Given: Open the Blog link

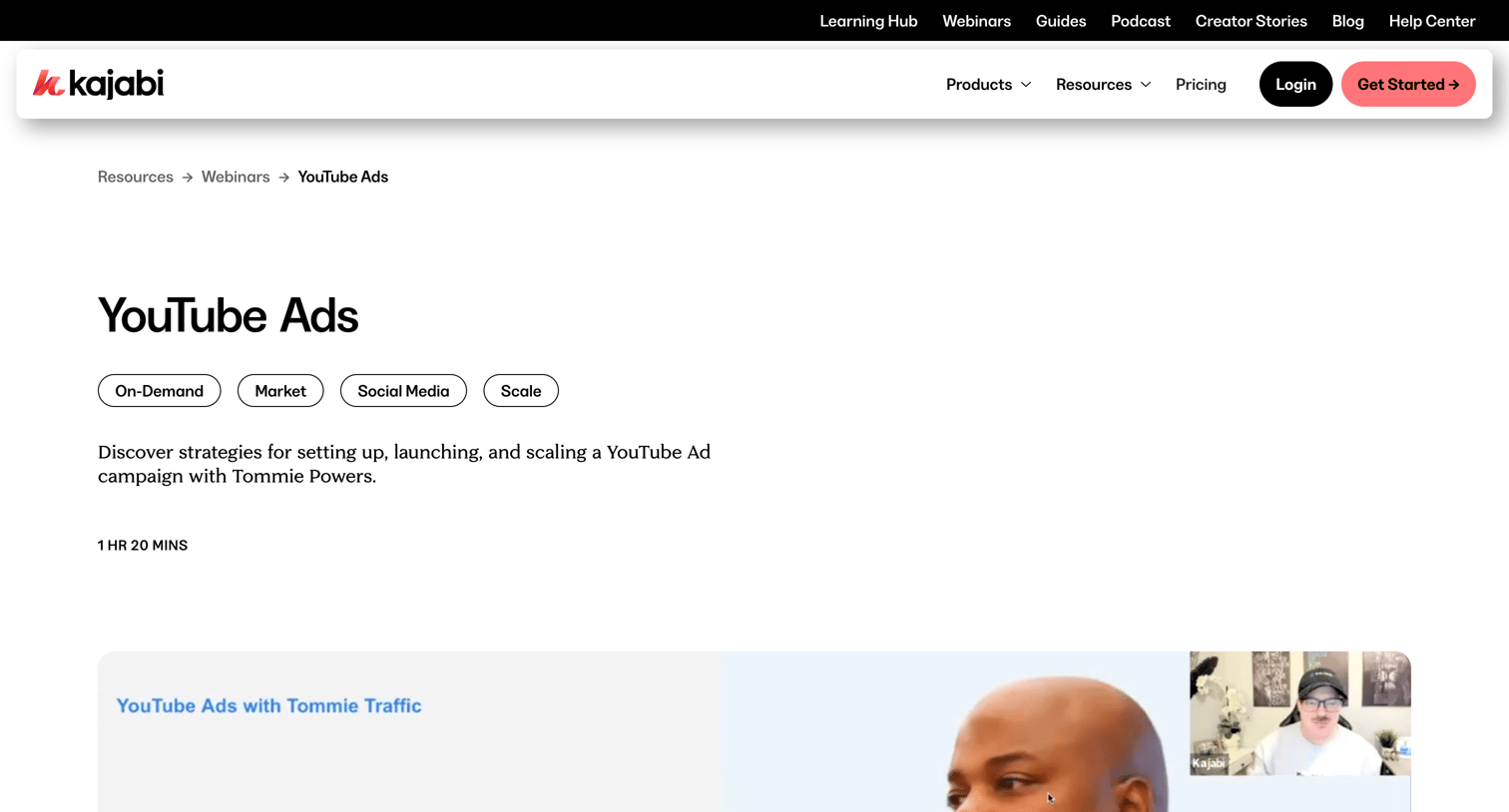Looking at the screenshot, I should tap(1347, 21).
